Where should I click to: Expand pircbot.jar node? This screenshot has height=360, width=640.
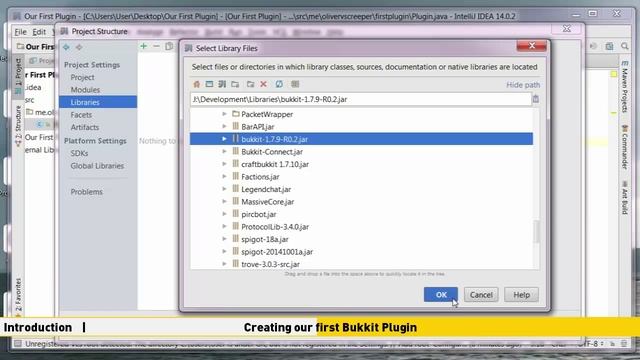[x=224, y=214]
